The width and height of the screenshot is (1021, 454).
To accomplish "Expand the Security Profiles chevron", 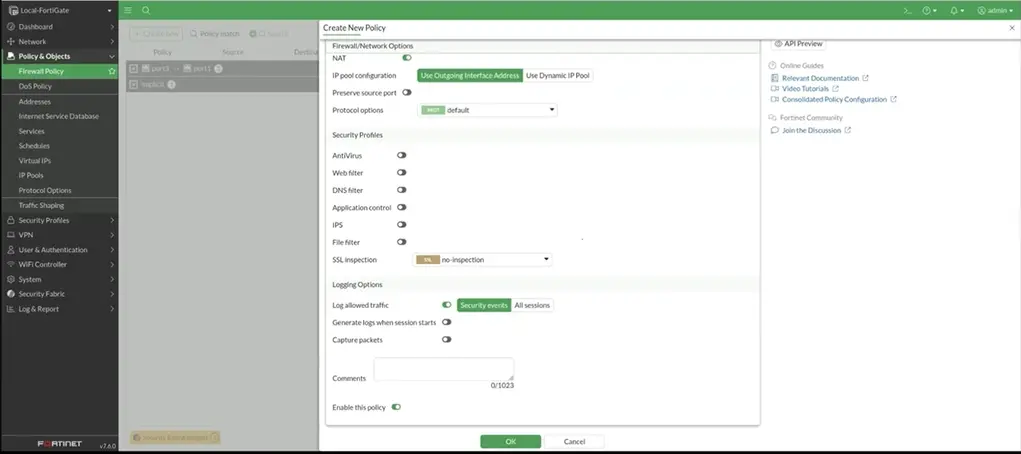I will point(112,220).
